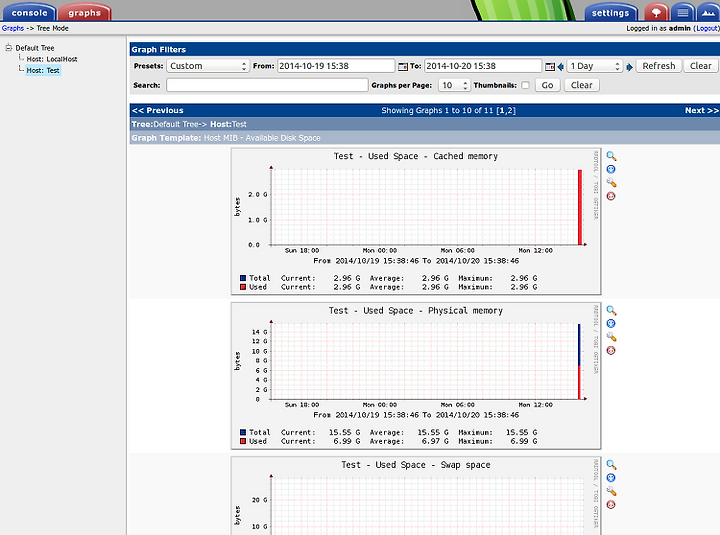The image size is (720, 535).
Task: Shift time span forward with right arrow
Action: coord(629,67)
